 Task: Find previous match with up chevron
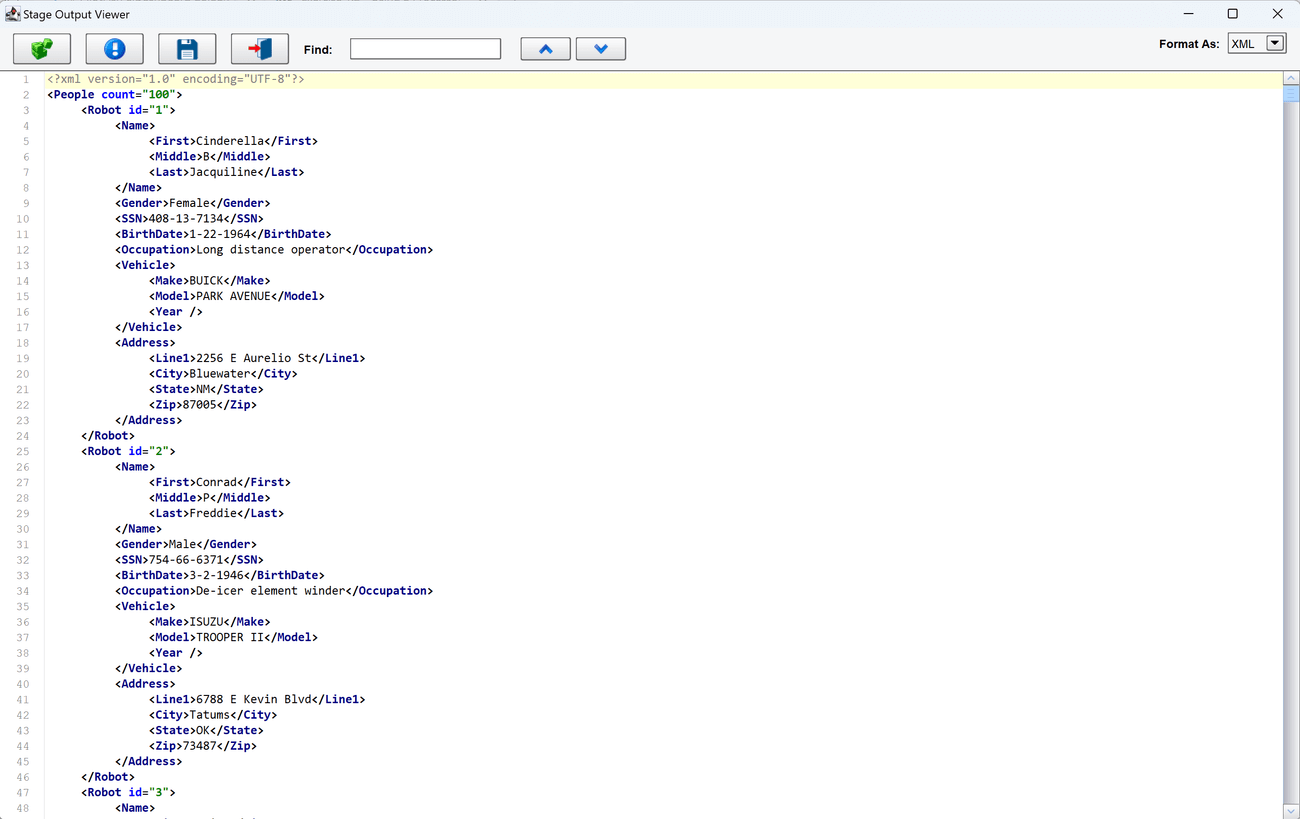pyautogui.click(x=546, y=49)
